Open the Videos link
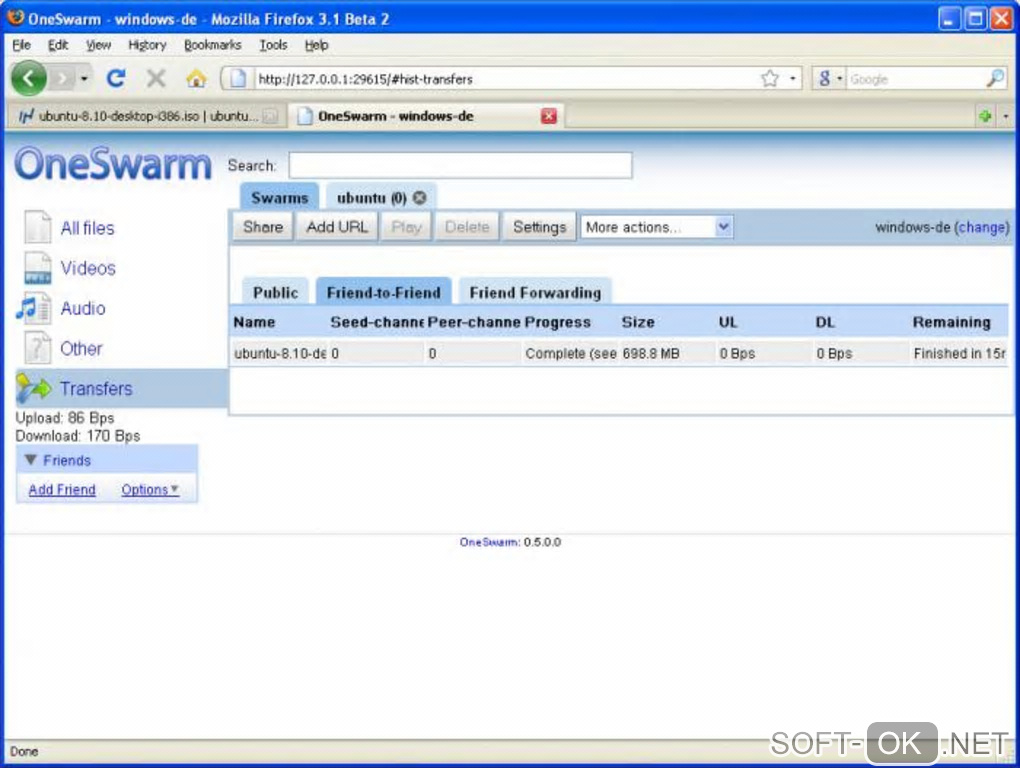Screen dimensions: 1020x768 click(x=88, y=268)
